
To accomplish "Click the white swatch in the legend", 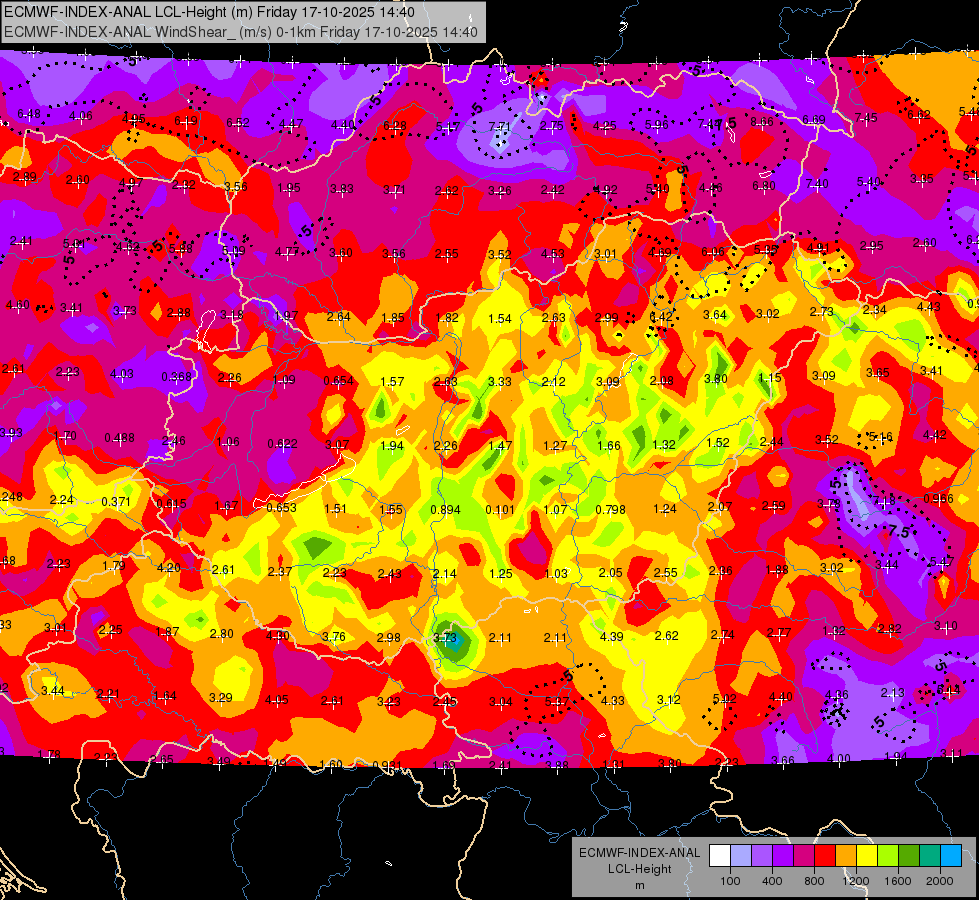I will (720, 856).
